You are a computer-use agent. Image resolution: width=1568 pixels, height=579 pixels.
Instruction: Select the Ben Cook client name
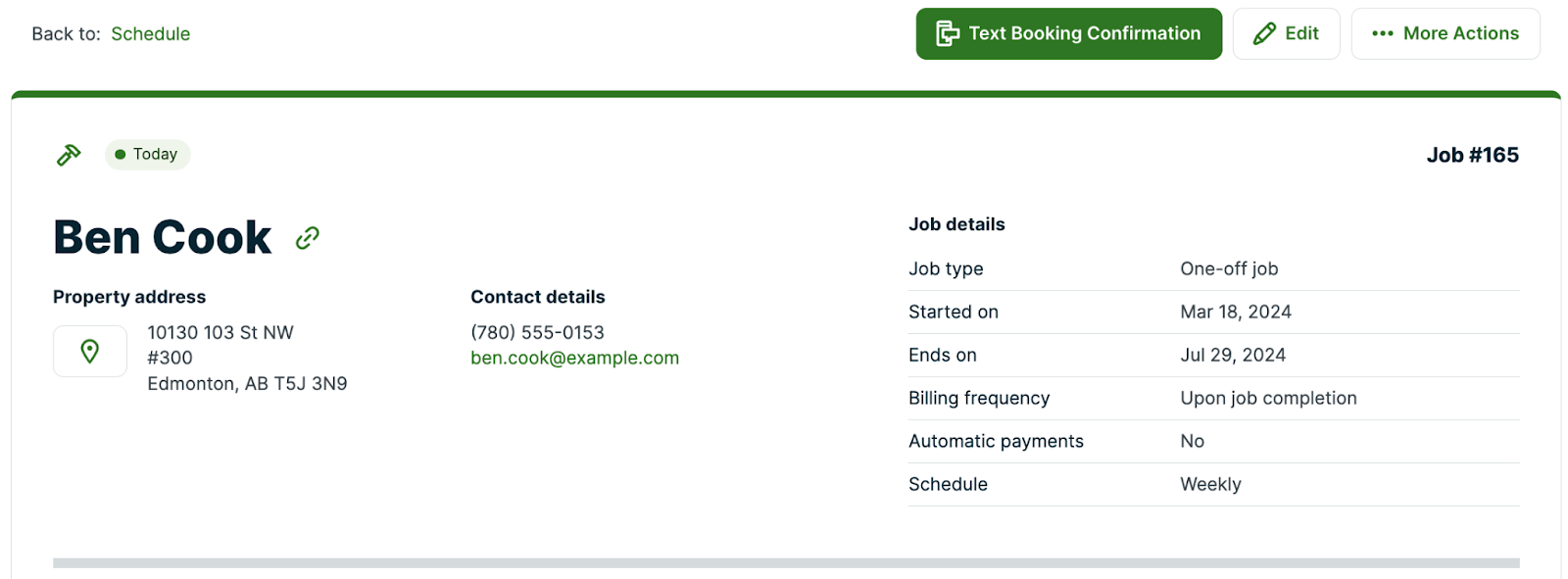click(x=163, y=238)
